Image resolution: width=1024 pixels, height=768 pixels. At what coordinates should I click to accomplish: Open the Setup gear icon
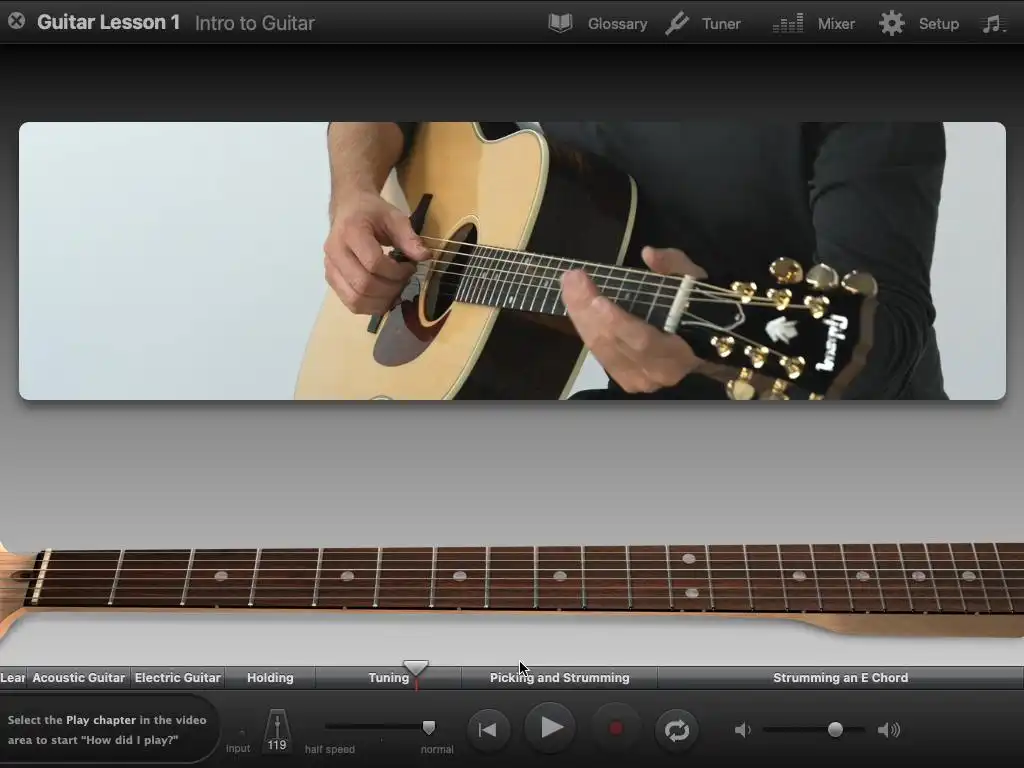coord(891,24)
